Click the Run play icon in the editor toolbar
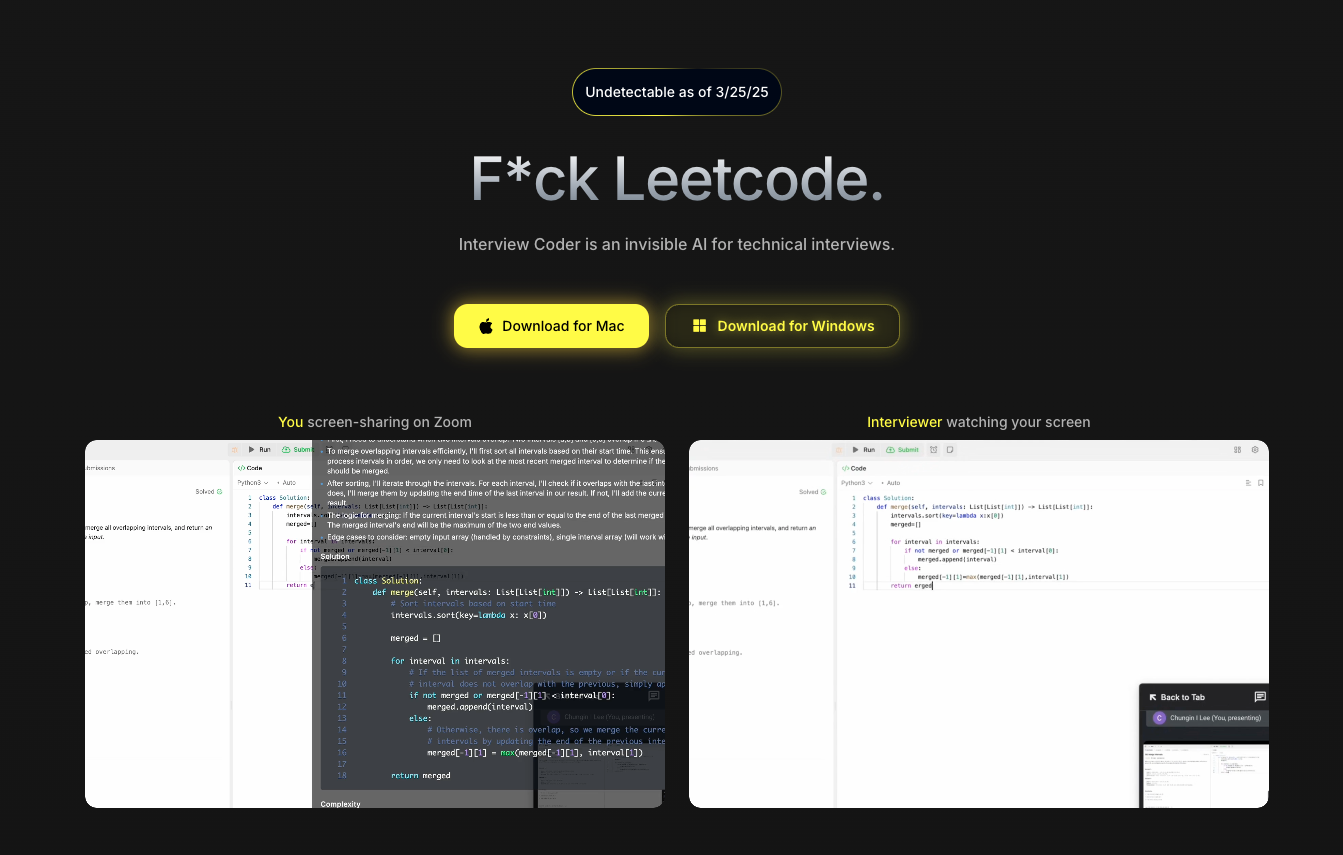The image size is (1343, 855). [x=856, y=450]
